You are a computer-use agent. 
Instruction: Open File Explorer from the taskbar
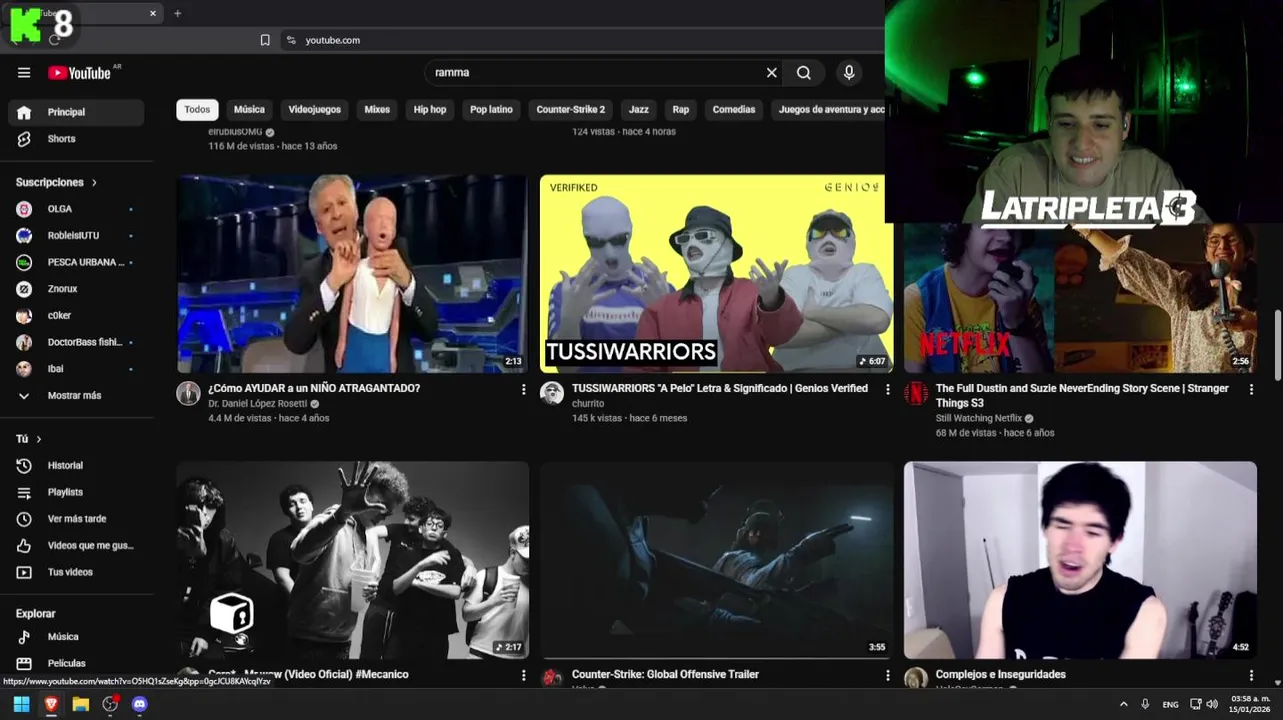81,704
